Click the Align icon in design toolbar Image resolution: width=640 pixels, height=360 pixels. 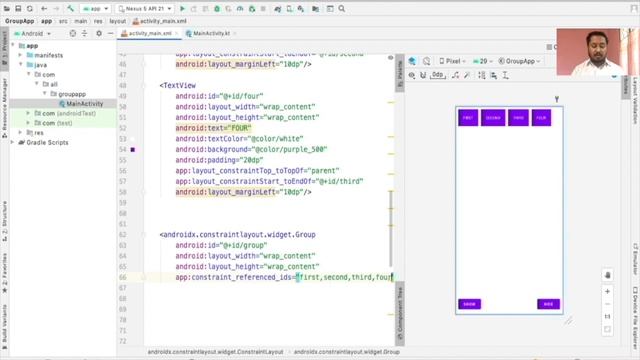pos(493,76)
